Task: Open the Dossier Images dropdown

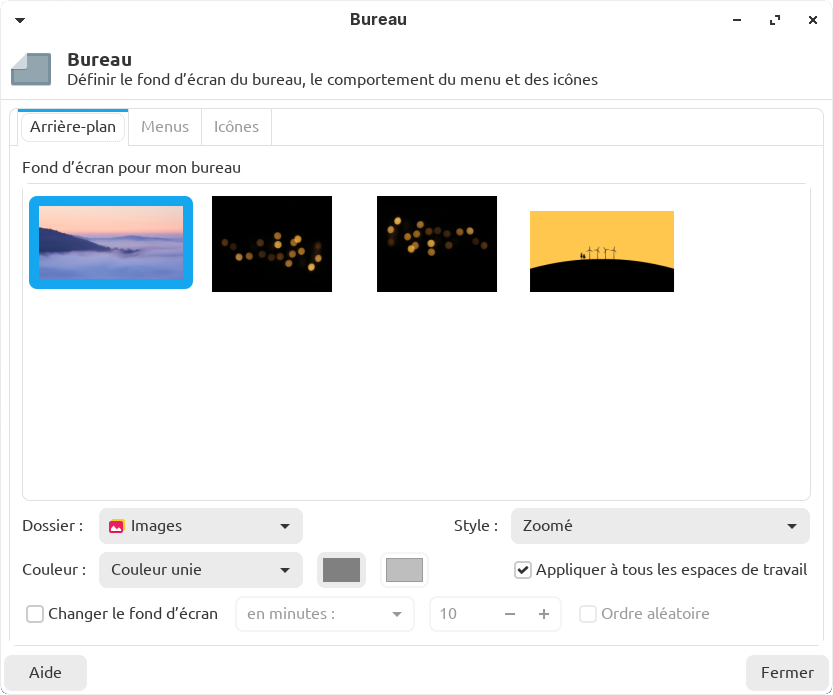Action: tap(200, 526)
